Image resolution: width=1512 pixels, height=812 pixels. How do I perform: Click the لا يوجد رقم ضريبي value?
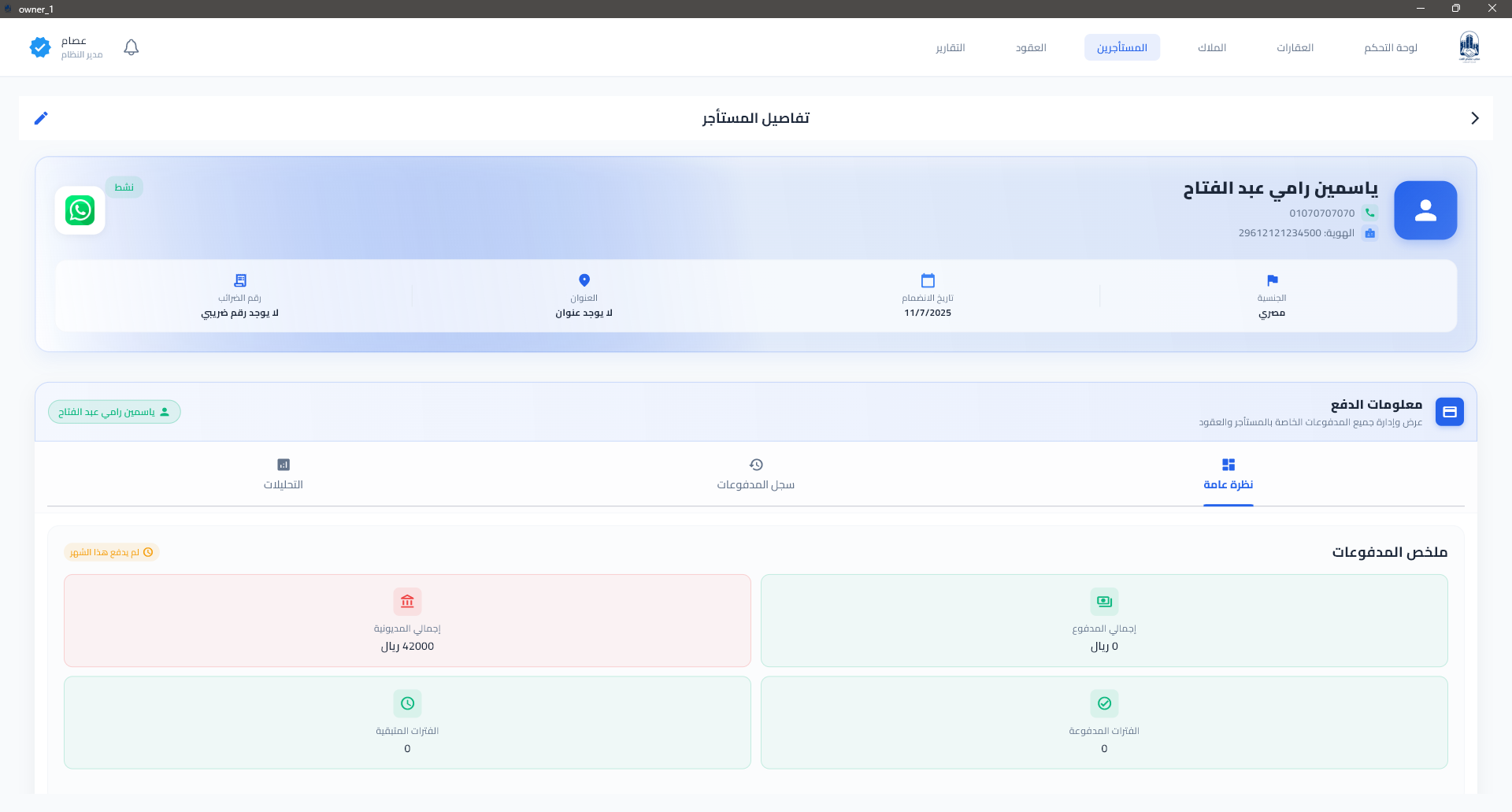240,313
